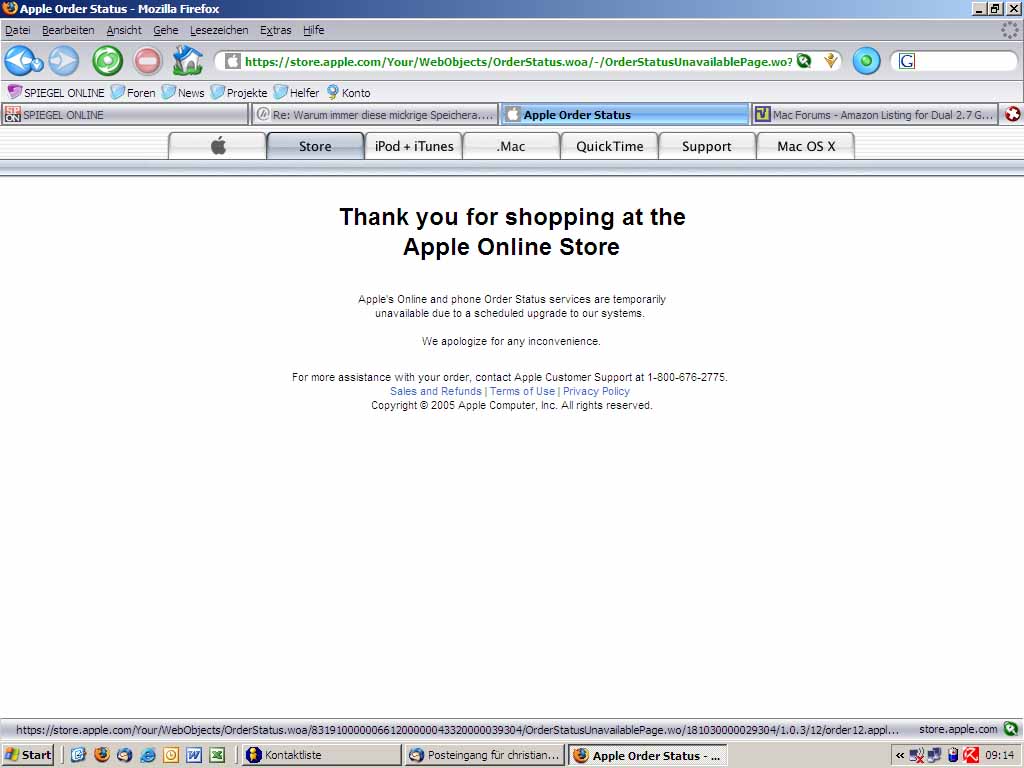
Task: Open the Datei menu
Action: [18, 30]
